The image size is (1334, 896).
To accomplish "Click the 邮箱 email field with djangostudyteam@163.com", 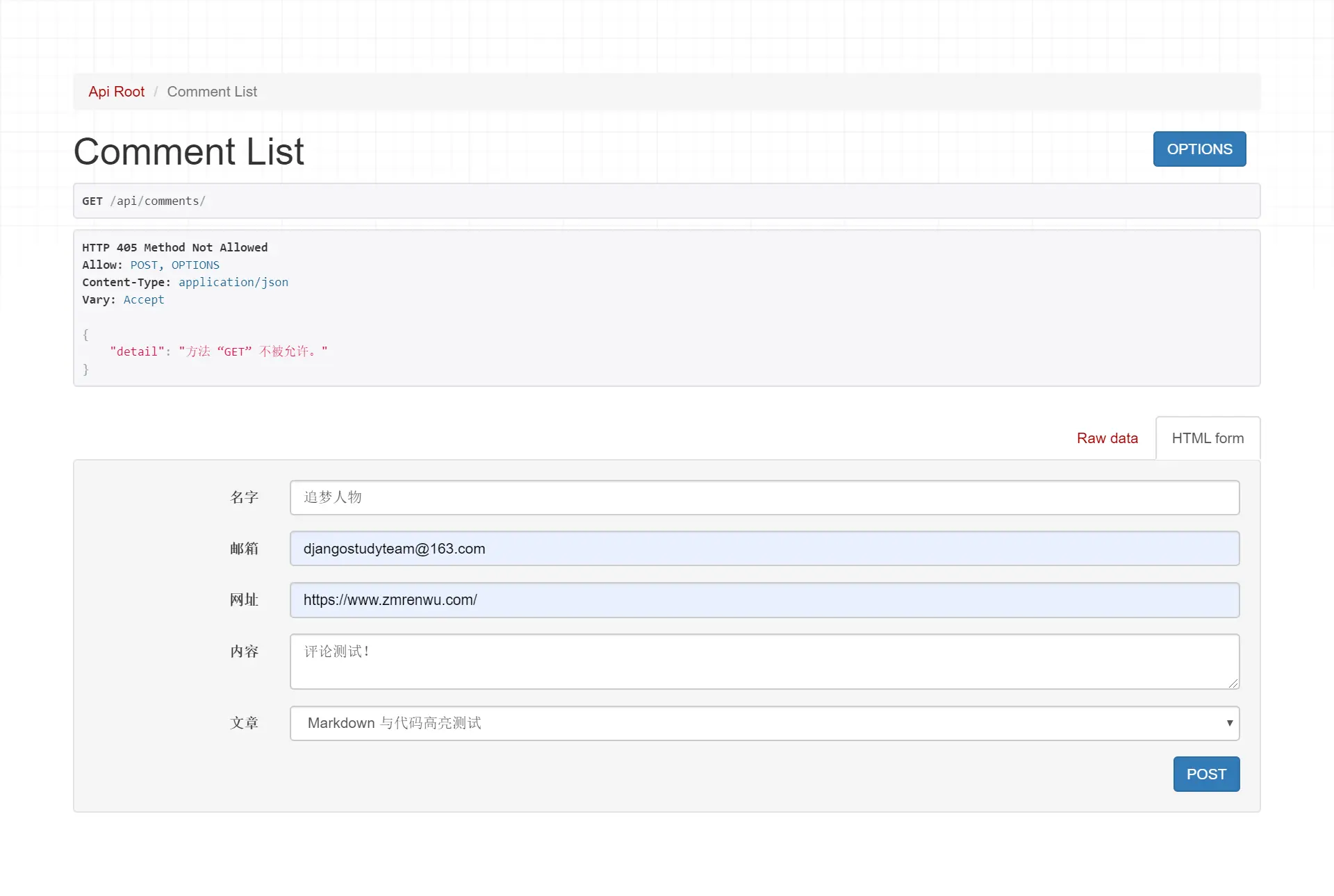I will coord(764,549).
